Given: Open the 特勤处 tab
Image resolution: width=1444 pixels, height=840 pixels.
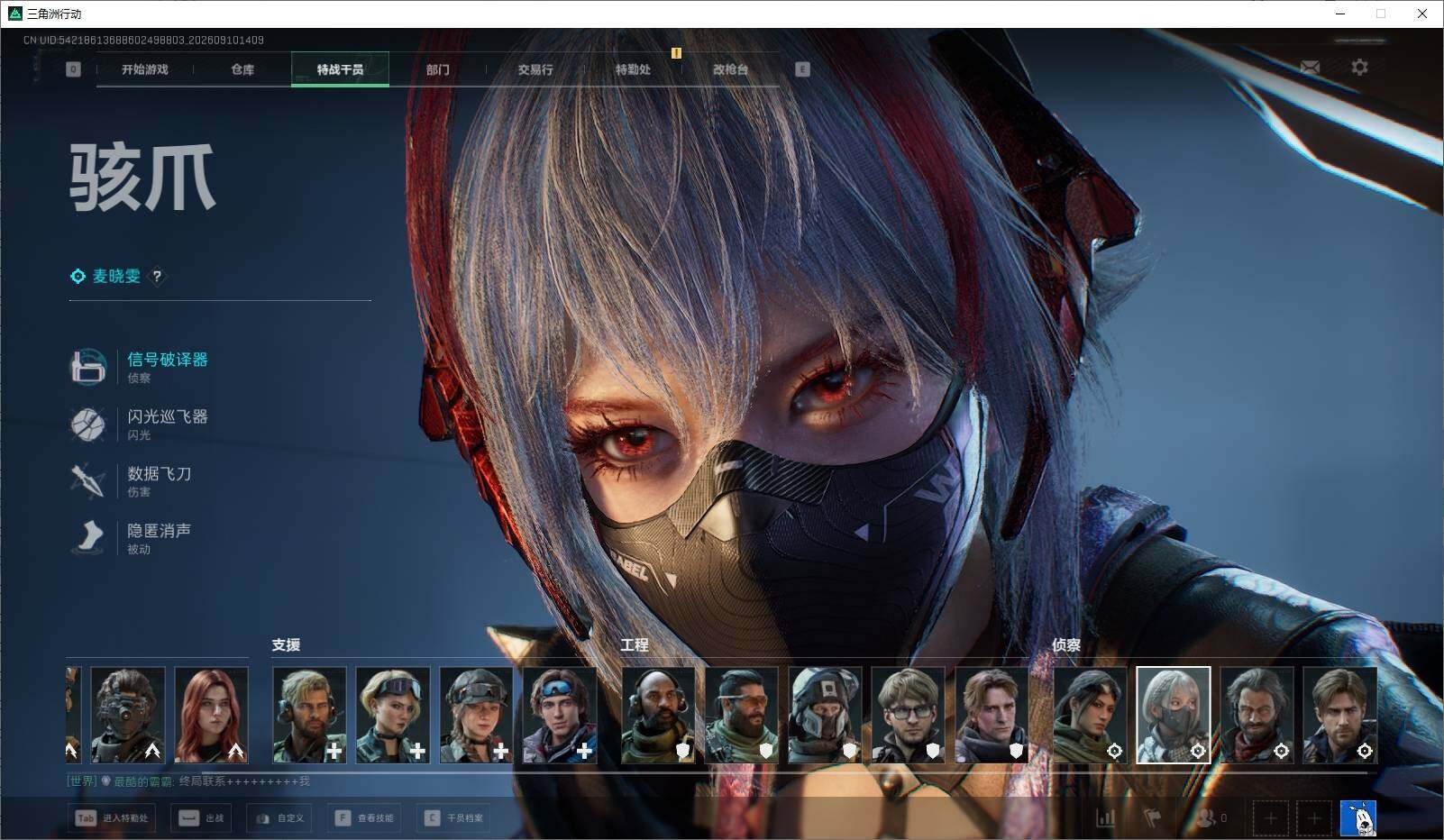Looking at the screenshot, I should pos(633,69).
